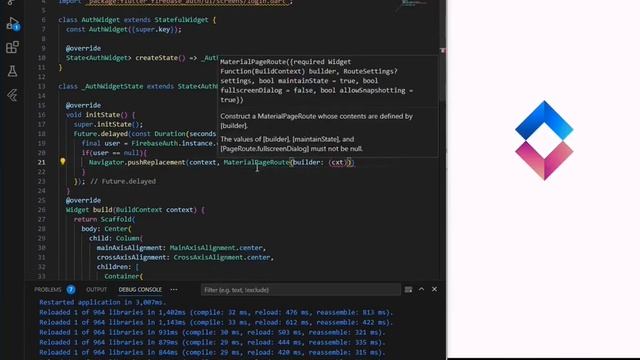The height and width of the screenshot is (360, 640).
Task: Maximize the panel with the chevron up
Action: tap(422, 289)
